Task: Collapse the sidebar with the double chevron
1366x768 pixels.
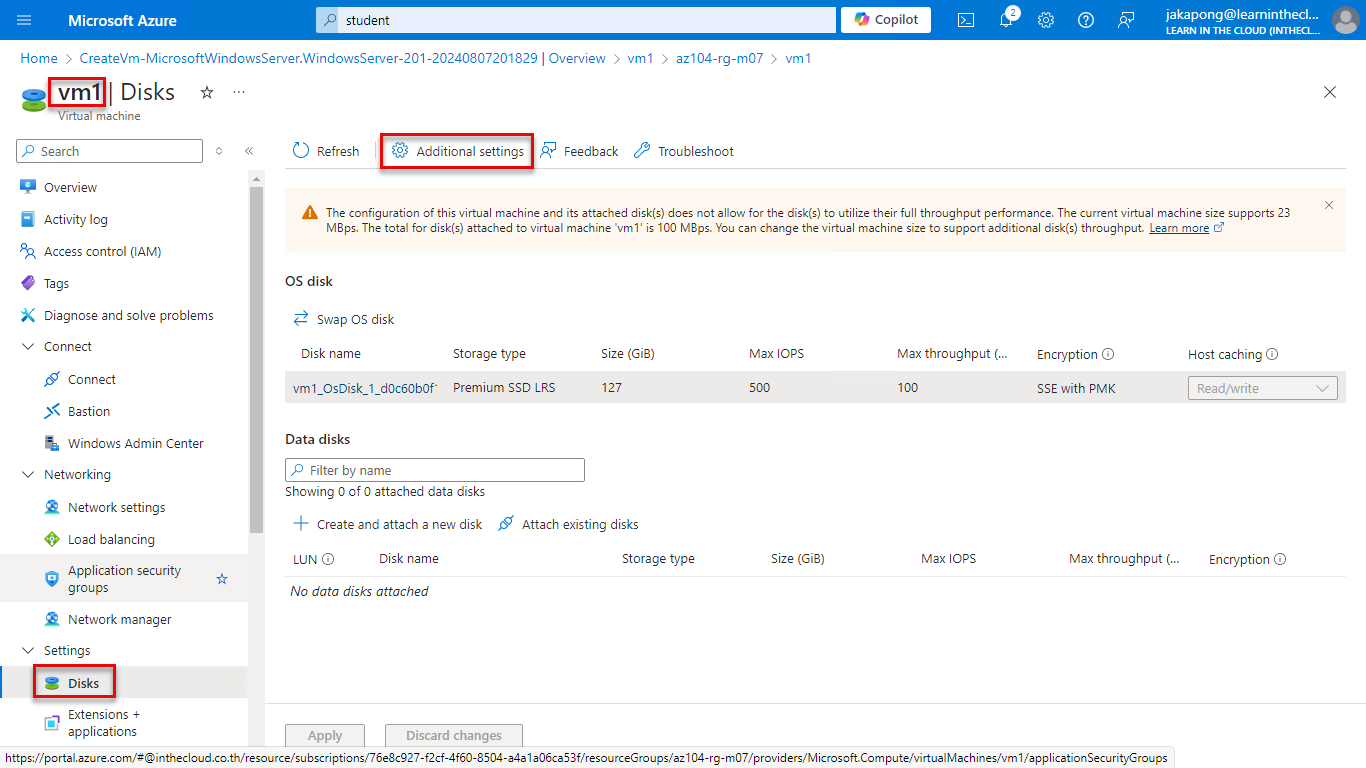Action: point(249,151)
